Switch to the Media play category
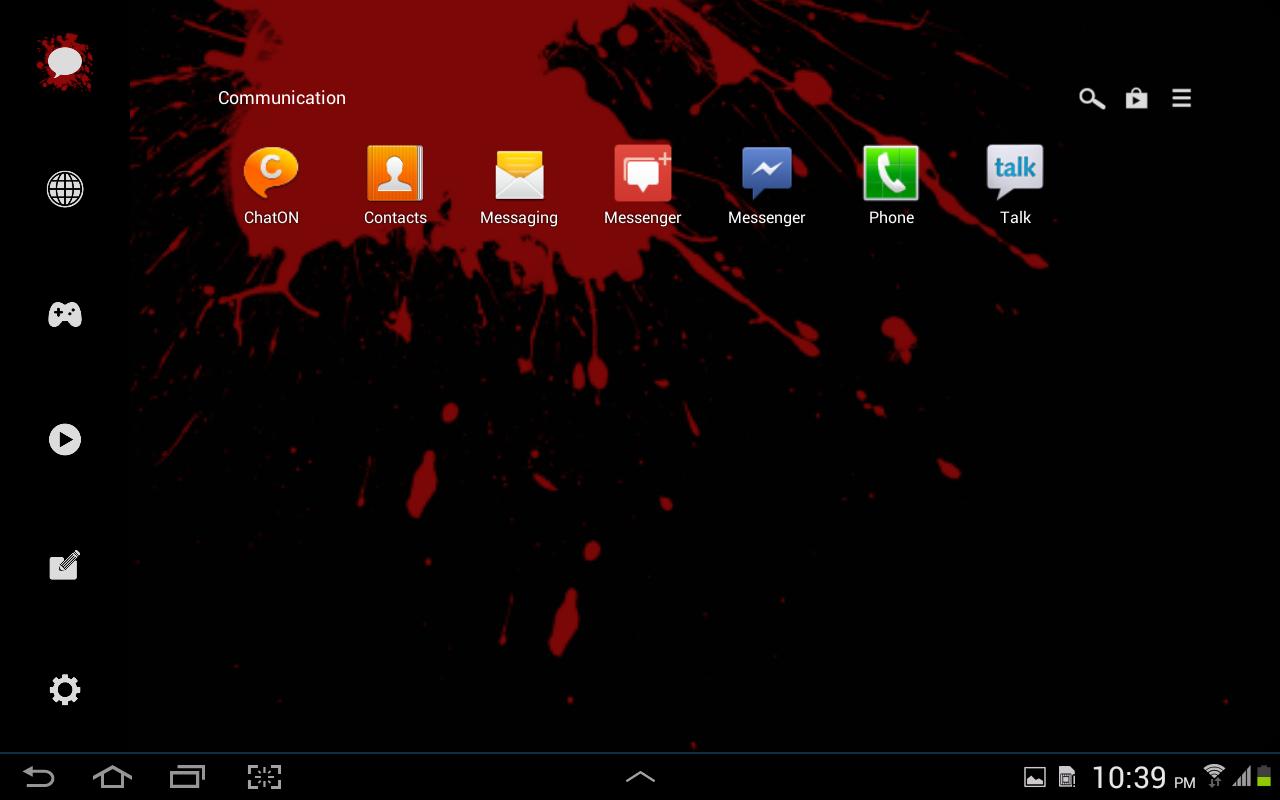 point(65,439)
